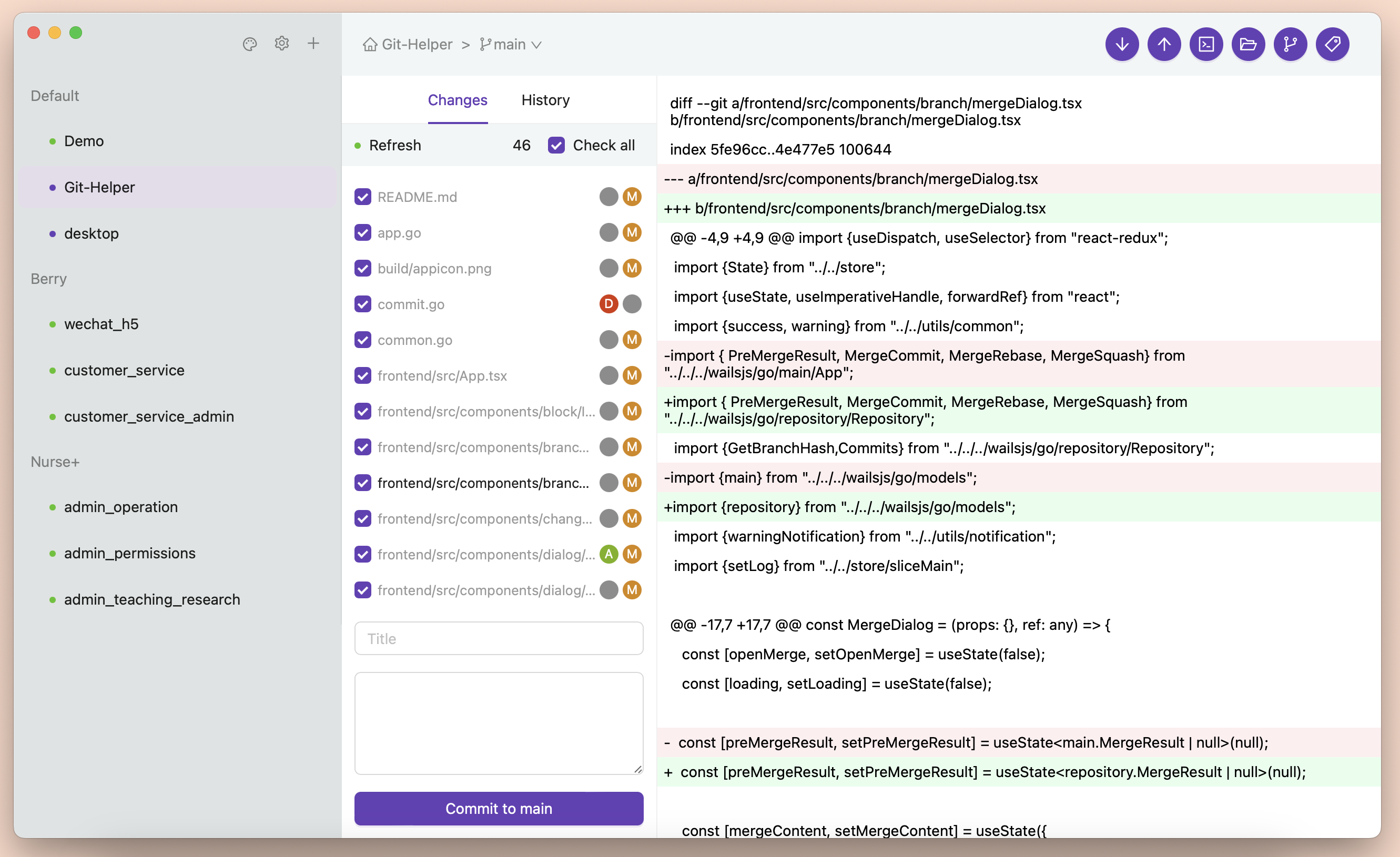Switch to the History tab
Viewport: 1400px width, 857px height.
coord(545,100)
